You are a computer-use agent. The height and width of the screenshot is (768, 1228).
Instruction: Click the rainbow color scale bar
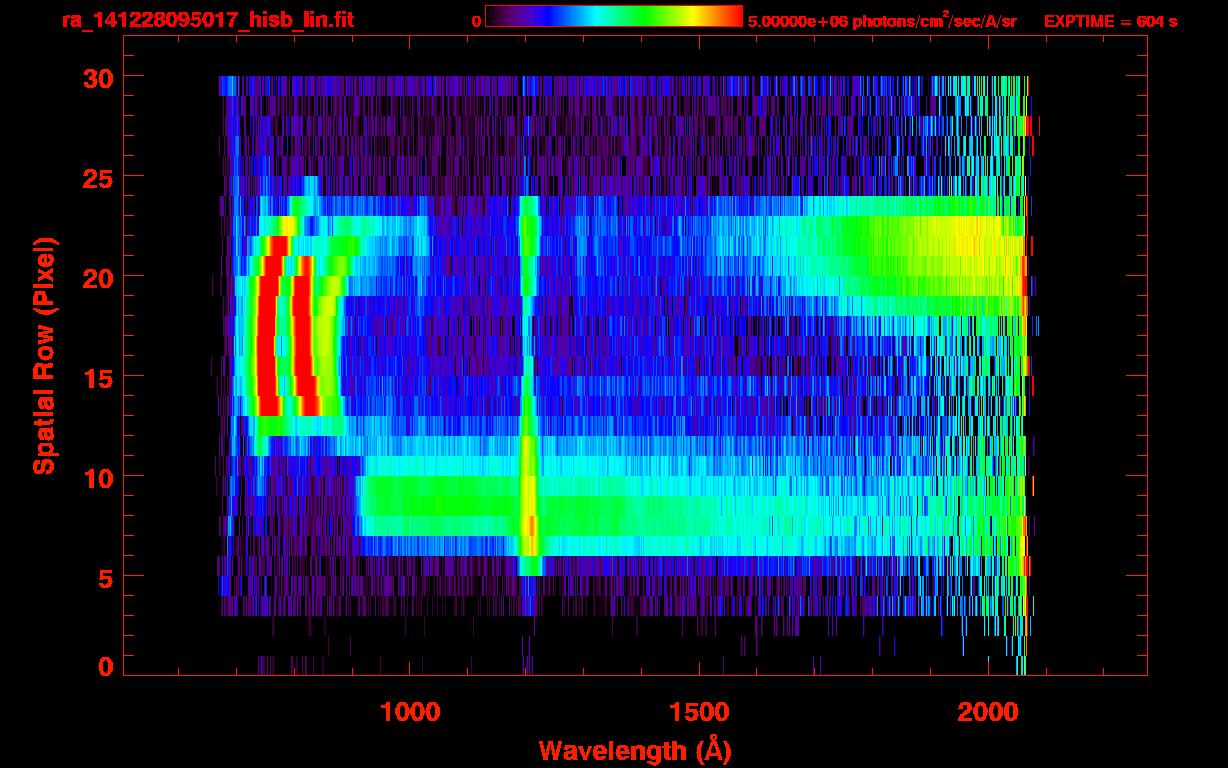click(614, 16)
